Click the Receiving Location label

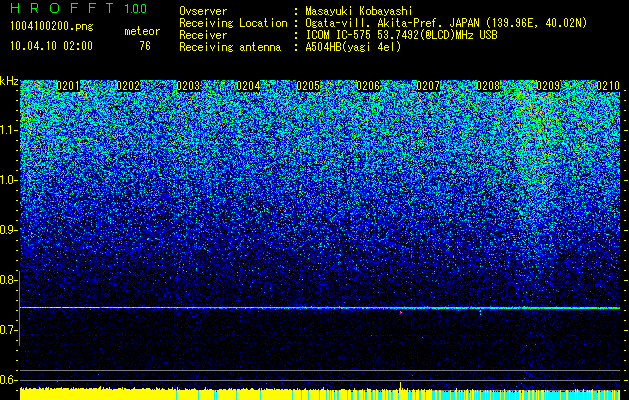pyautogui.click(x=233, y=23)
